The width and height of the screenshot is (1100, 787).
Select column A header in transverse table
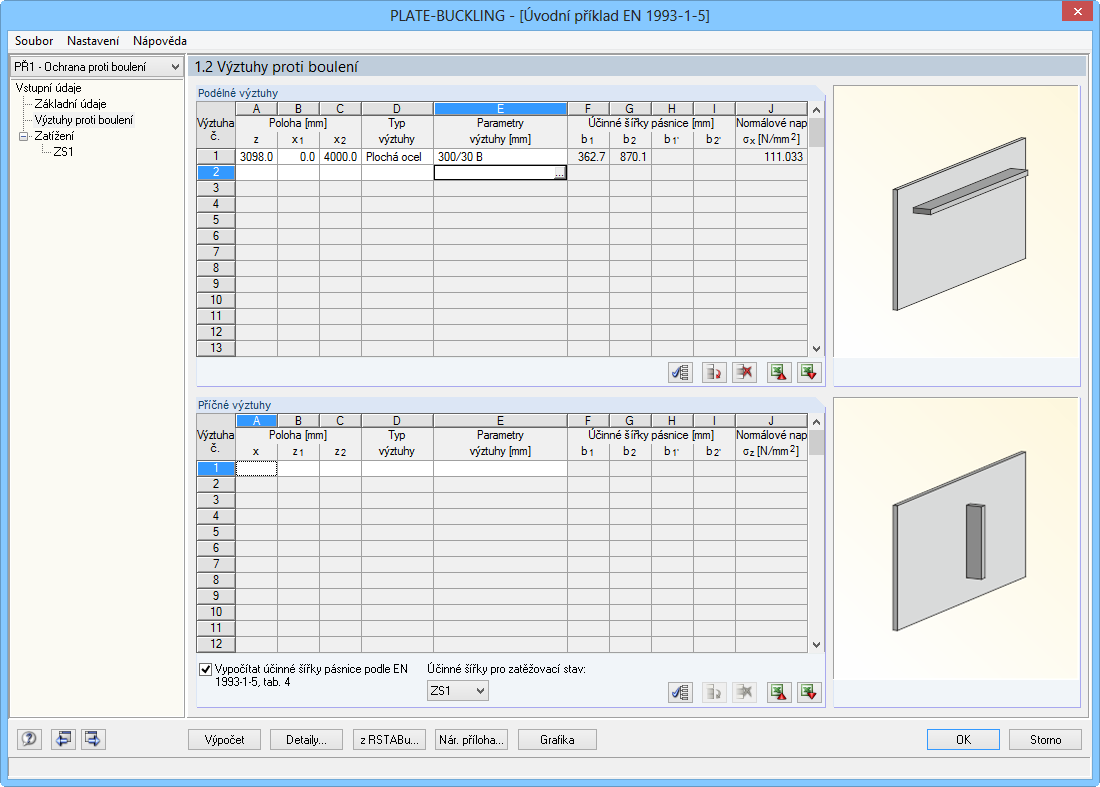(x=256, y=421)
